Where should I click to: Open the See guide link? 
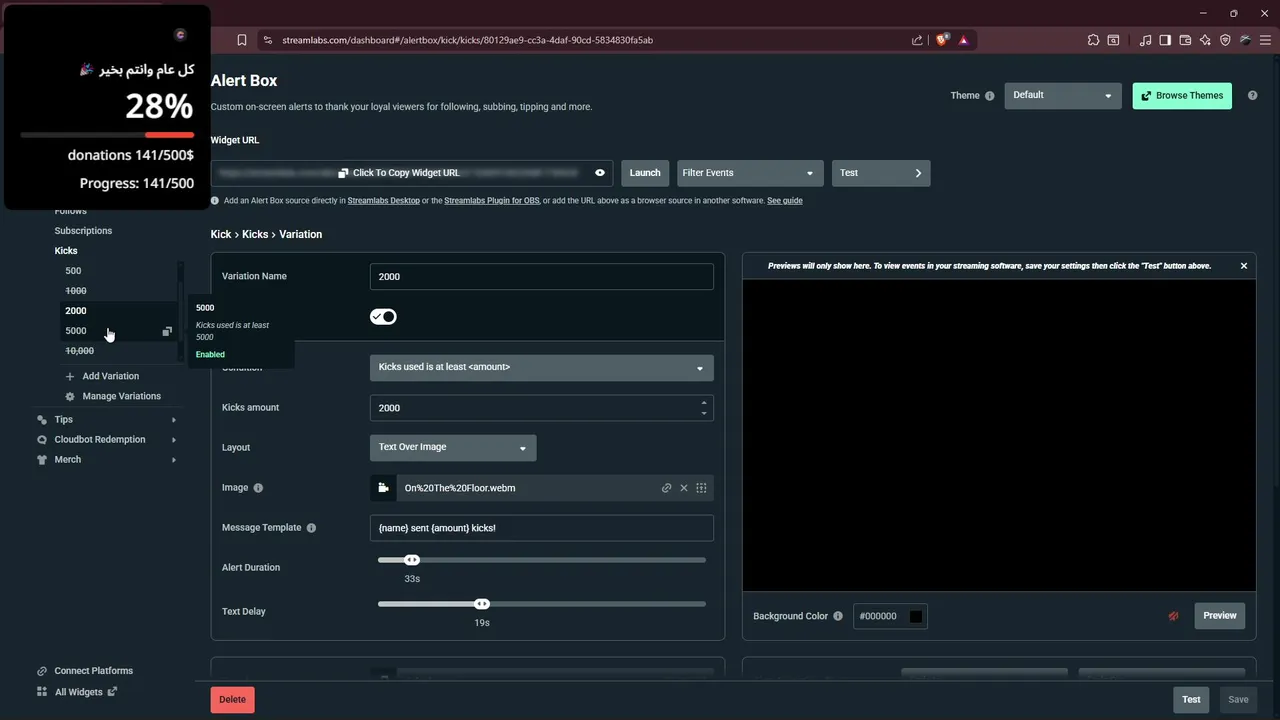click(785, 201)
